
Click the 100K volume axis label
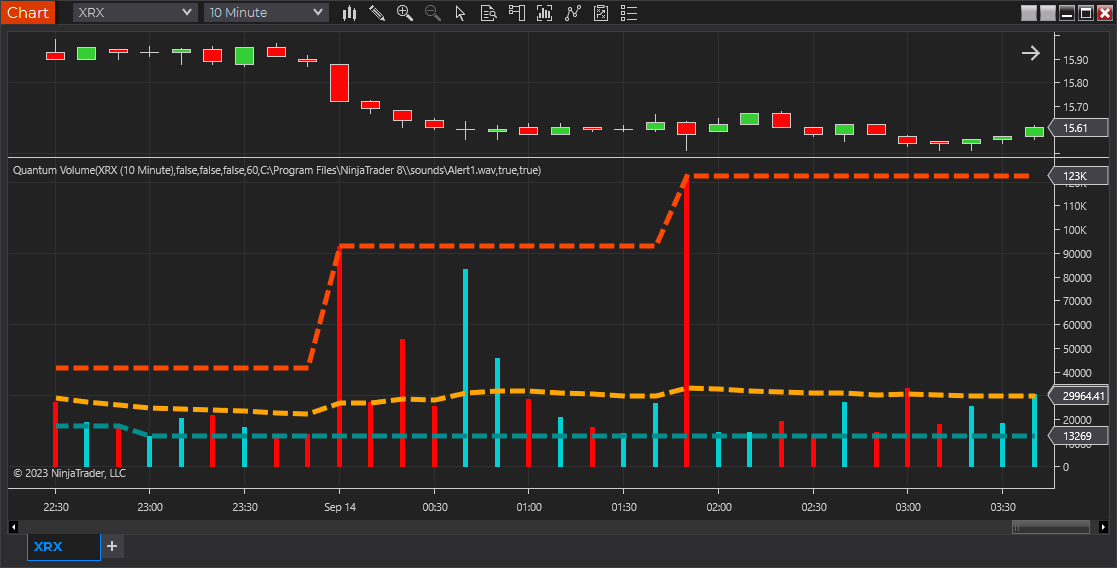point(1075,230)
